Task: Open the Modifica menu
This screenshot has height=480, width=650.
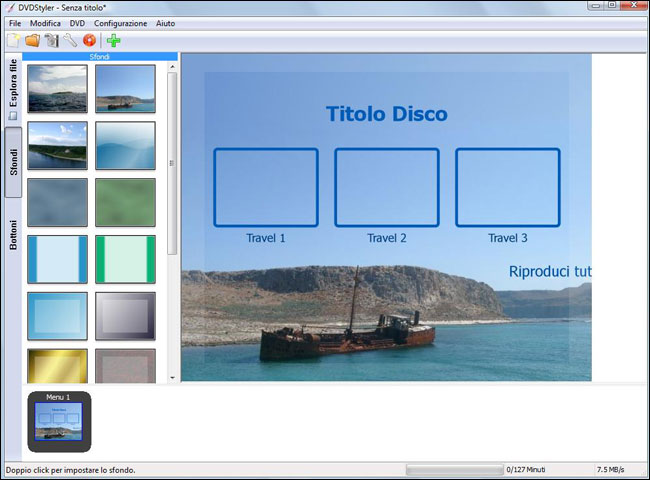Action: pos(45,24)
